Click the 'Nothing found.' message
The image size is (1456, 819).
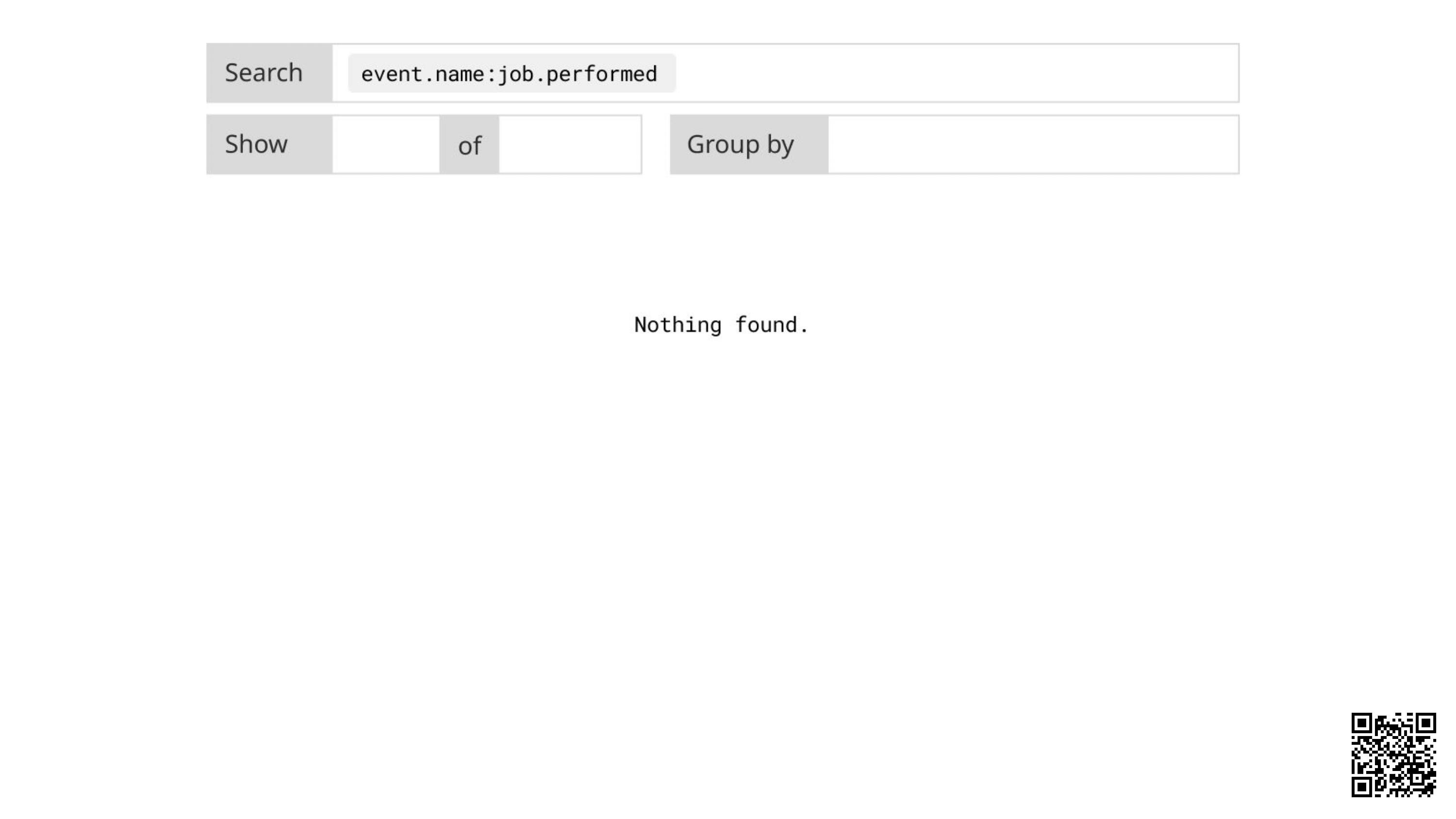click(721, 325)
